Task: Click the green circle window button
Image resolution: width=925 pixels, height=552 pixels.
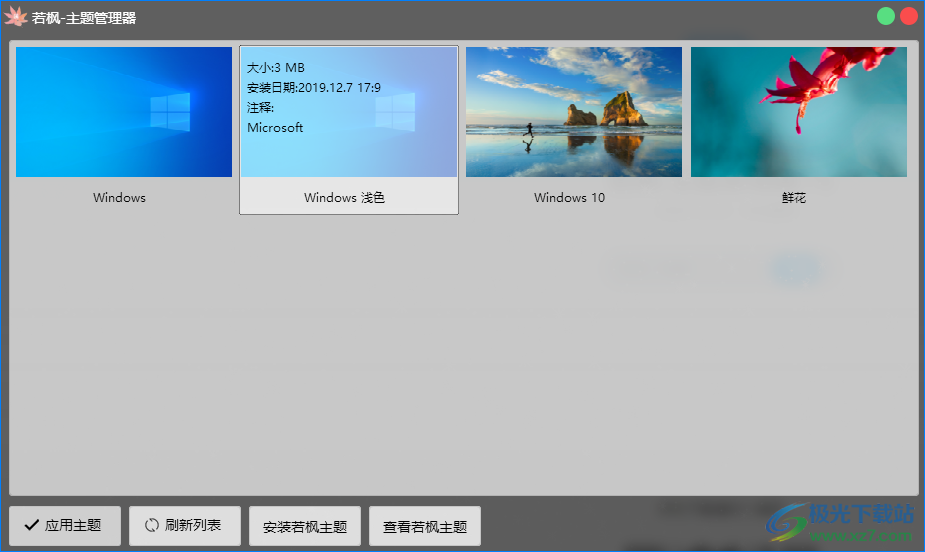Action: pyautogui.click(x=885, y=16)
